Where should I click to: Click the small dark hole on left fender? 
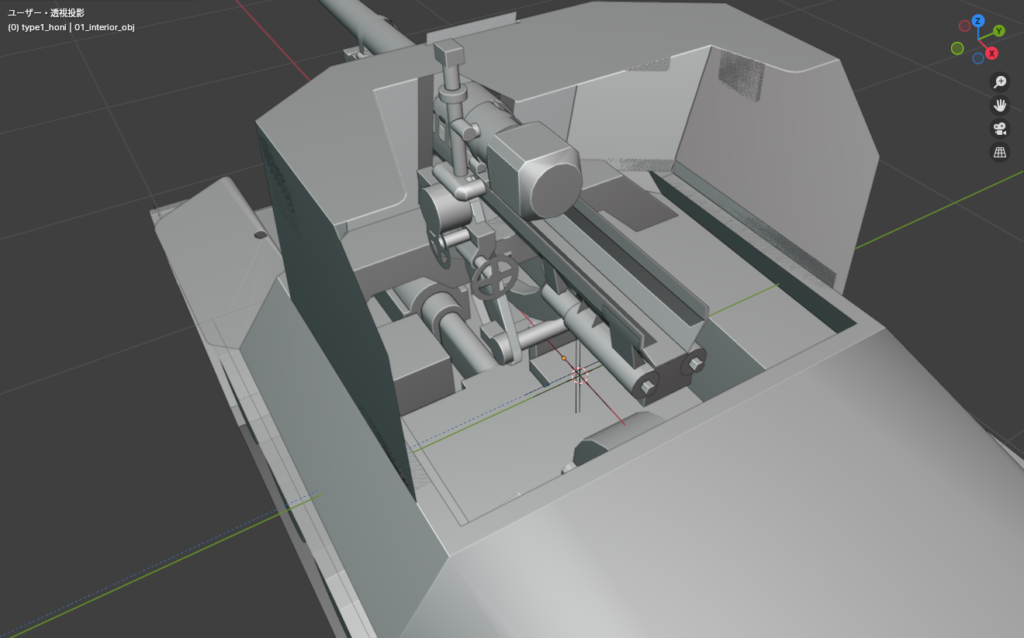click(260, 235)
